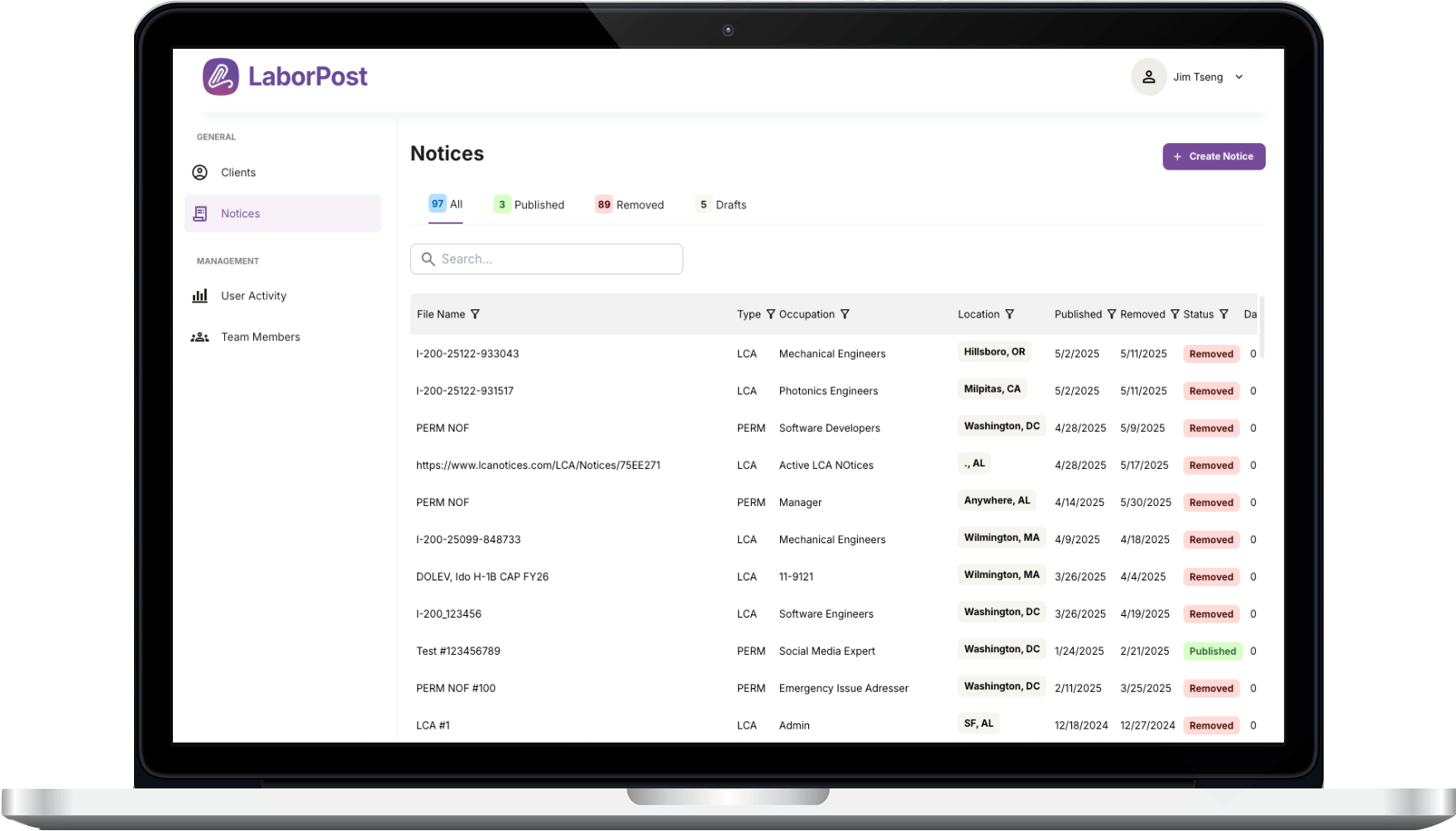Click the Type column filter icon
This screenshot has width=1456, height=831.
[770, 314]
